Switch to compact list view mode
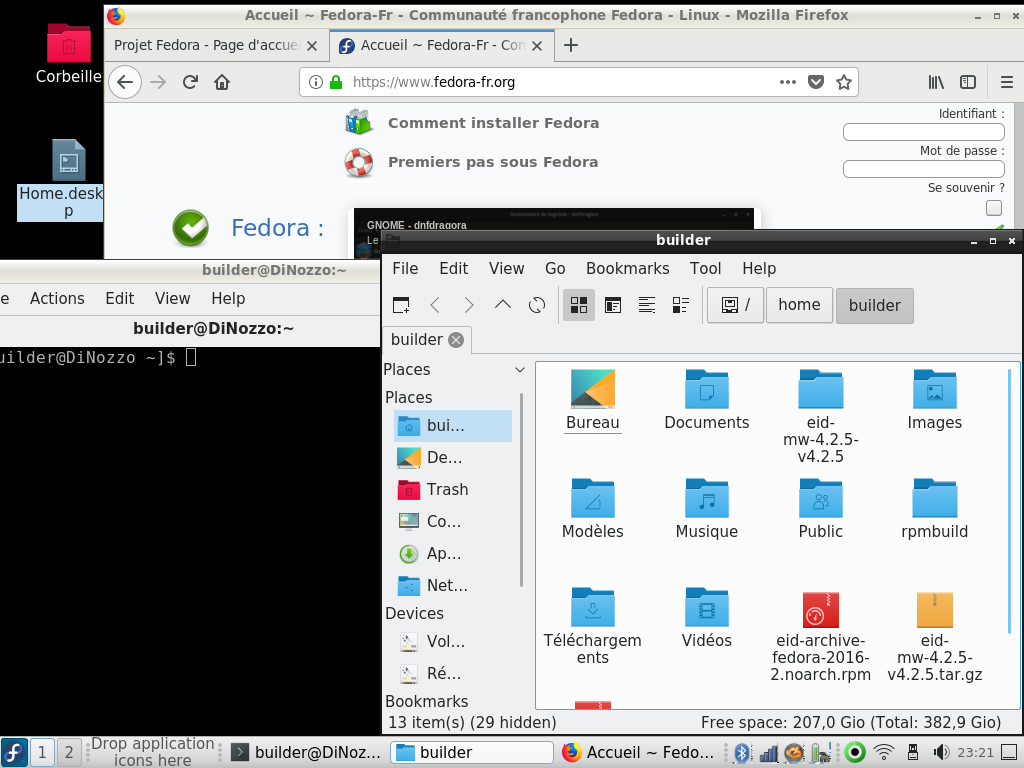The image size is (1024, 768). [x=647, y=305]
